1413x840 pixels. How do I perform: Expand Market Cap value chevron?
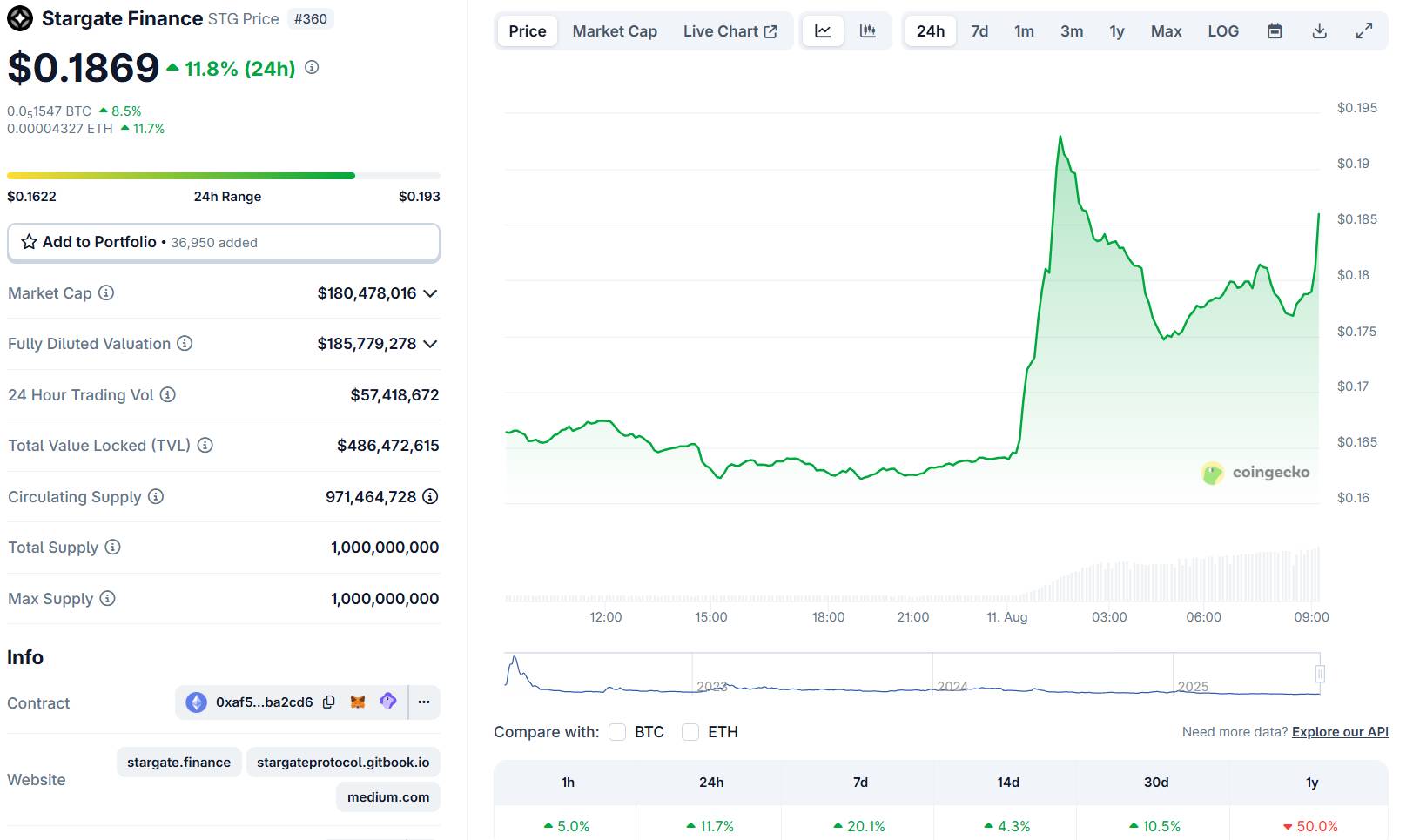(x=430, y=293)
